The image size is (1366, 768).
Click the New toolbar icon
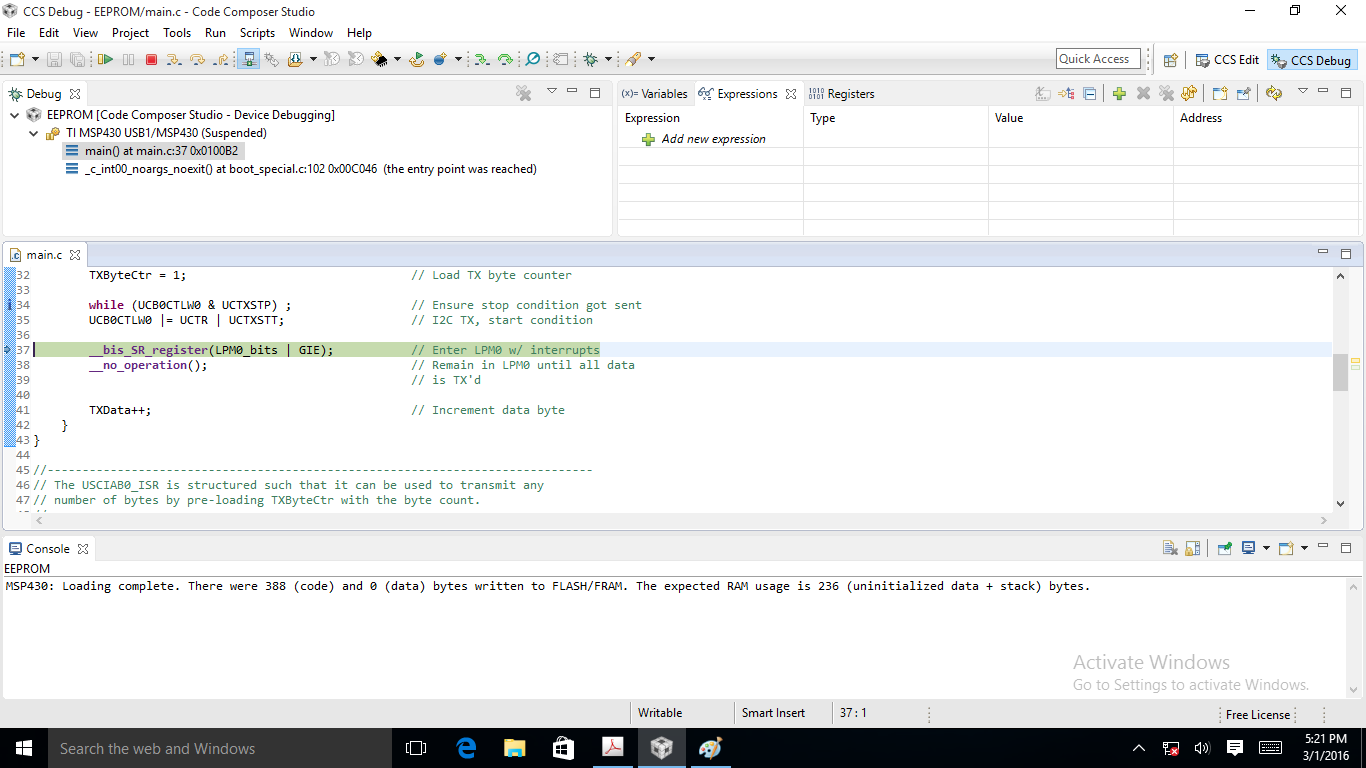tap(17, 60)
